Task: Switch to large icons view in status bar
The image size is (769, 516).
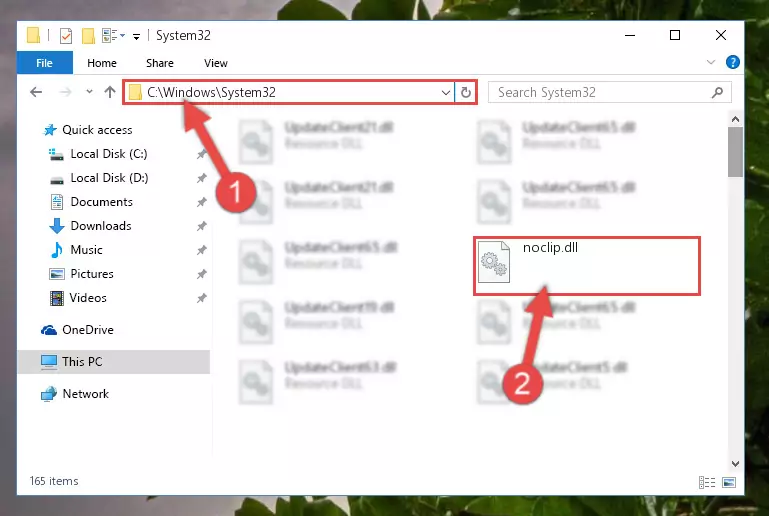Action: coord(729,483)
